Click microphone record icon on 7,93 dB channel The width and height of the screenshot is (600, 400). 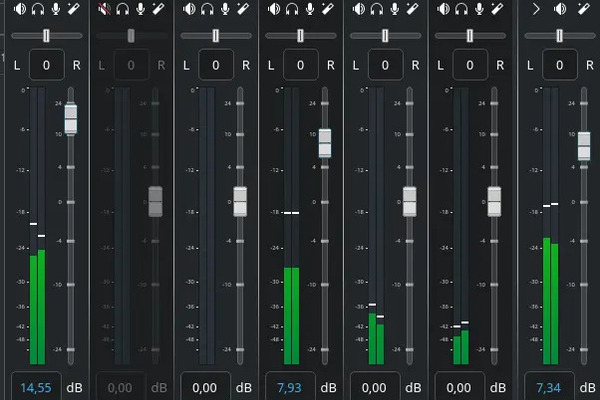click(309, 10)
